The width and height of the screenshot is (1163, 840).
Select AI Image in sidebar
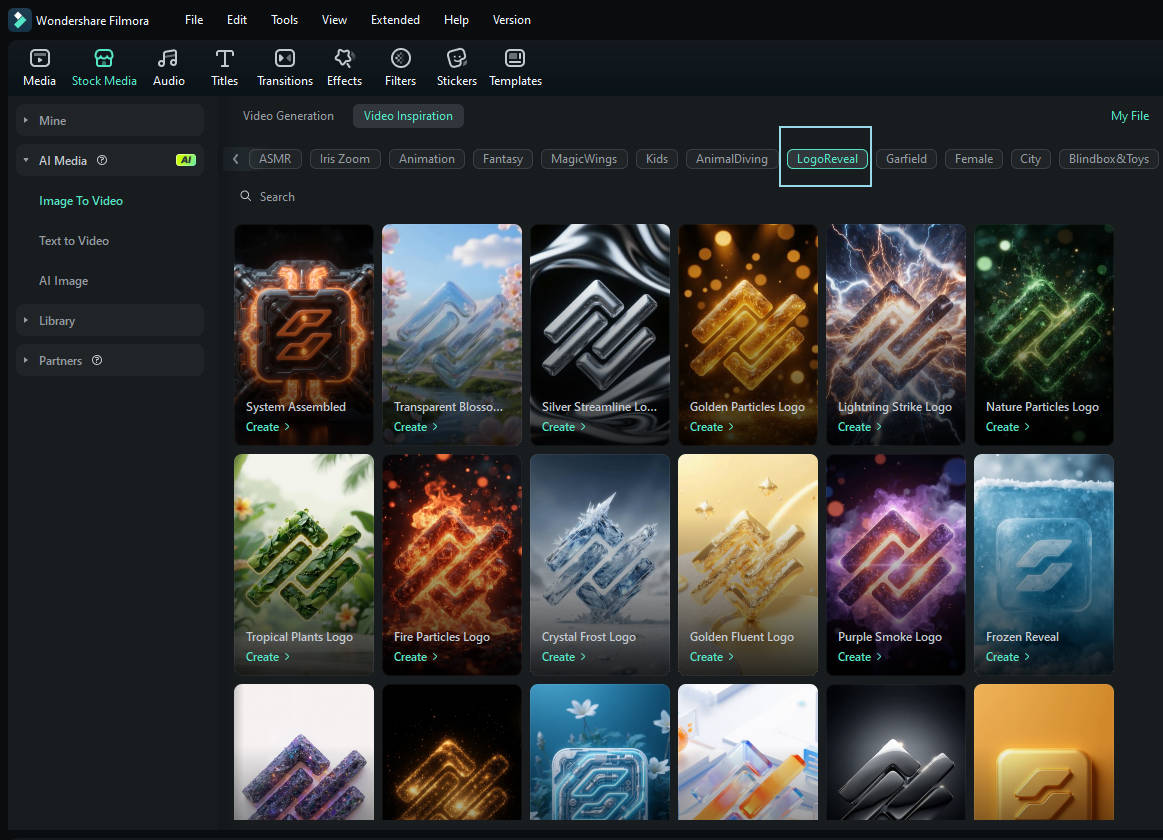point(64,281)
